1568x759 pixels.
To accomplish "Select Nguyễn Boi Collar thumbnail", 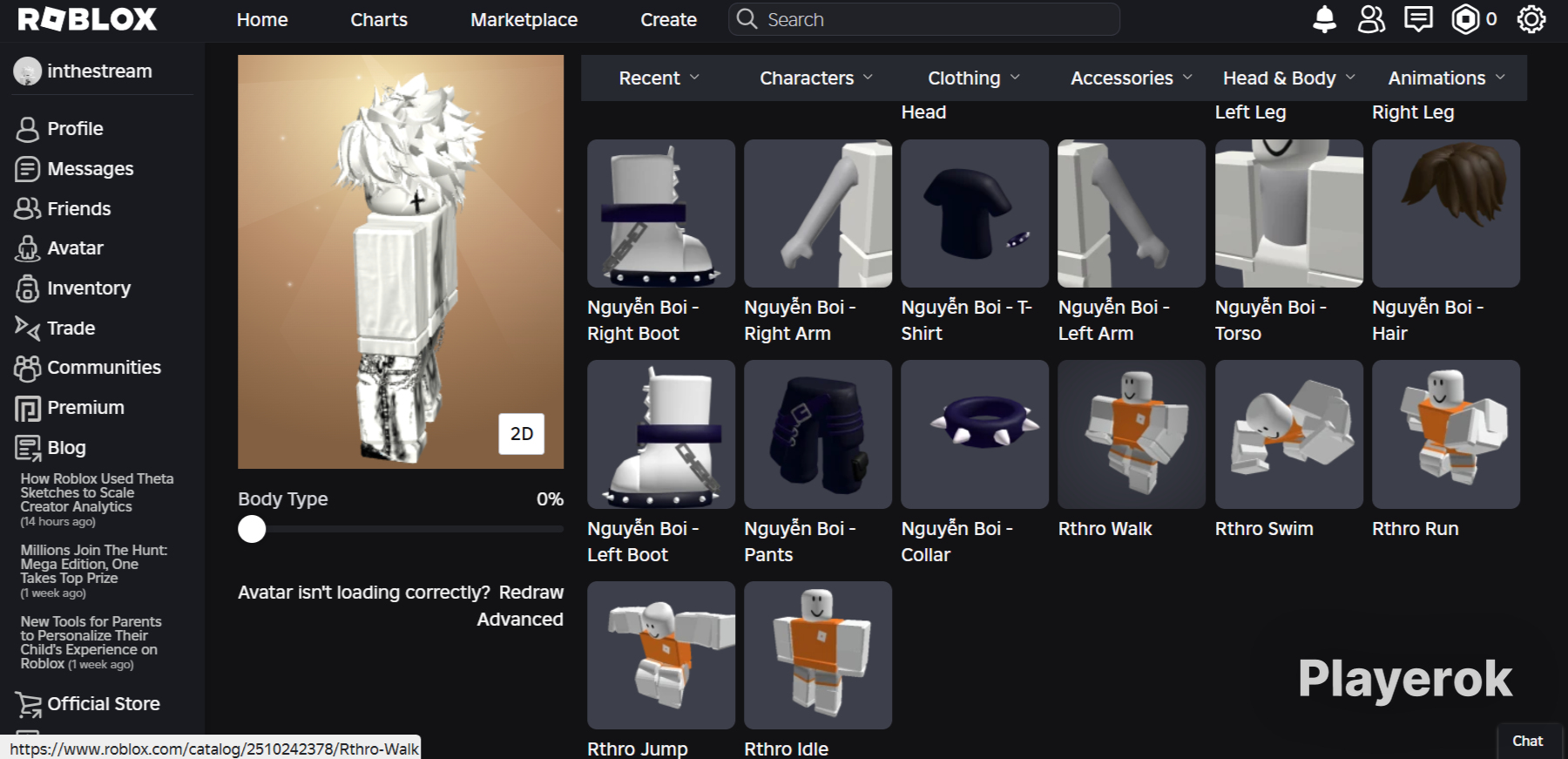I will 975,434.
